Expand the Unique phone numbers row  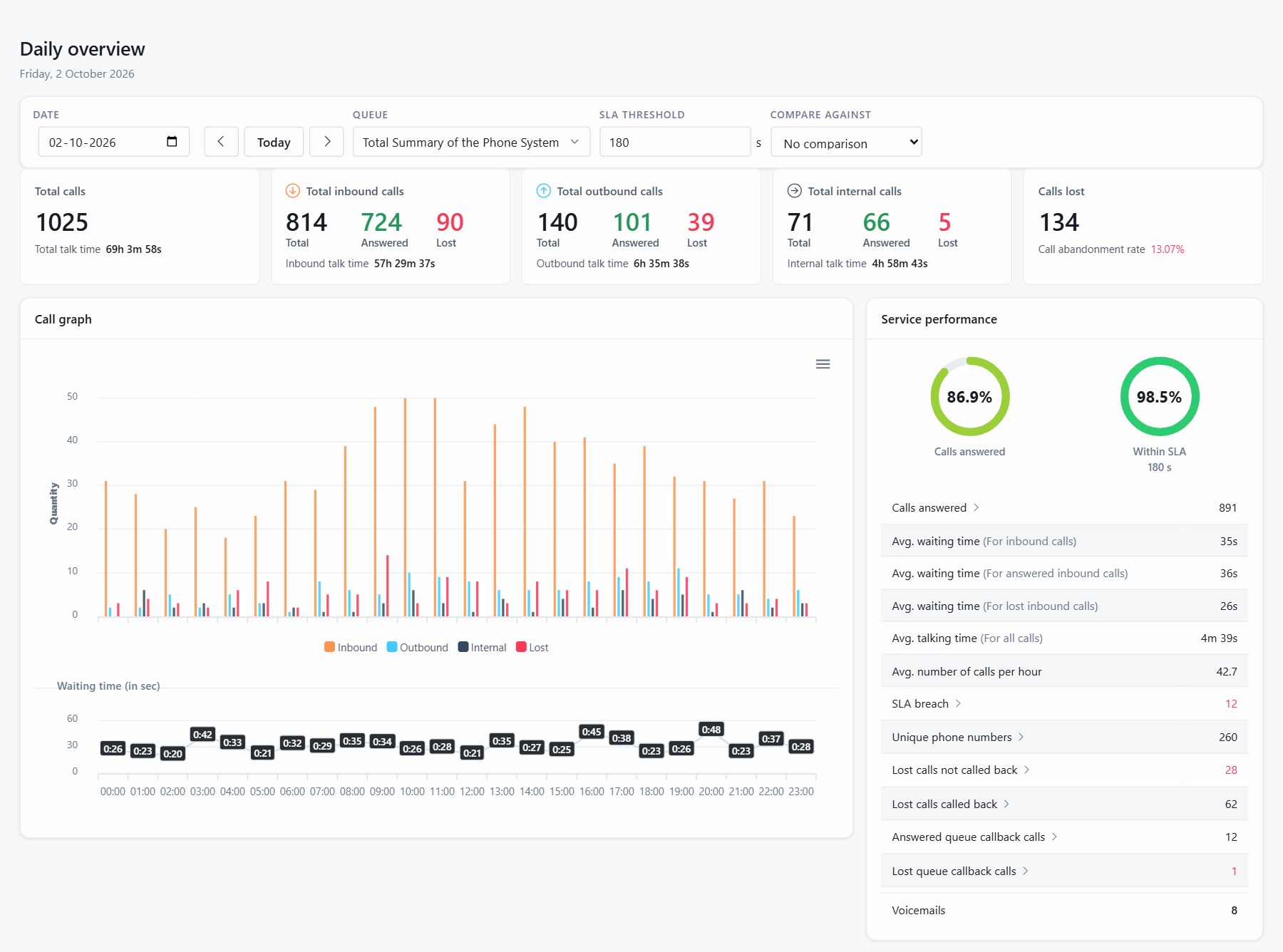click(x=1064, y=737)
